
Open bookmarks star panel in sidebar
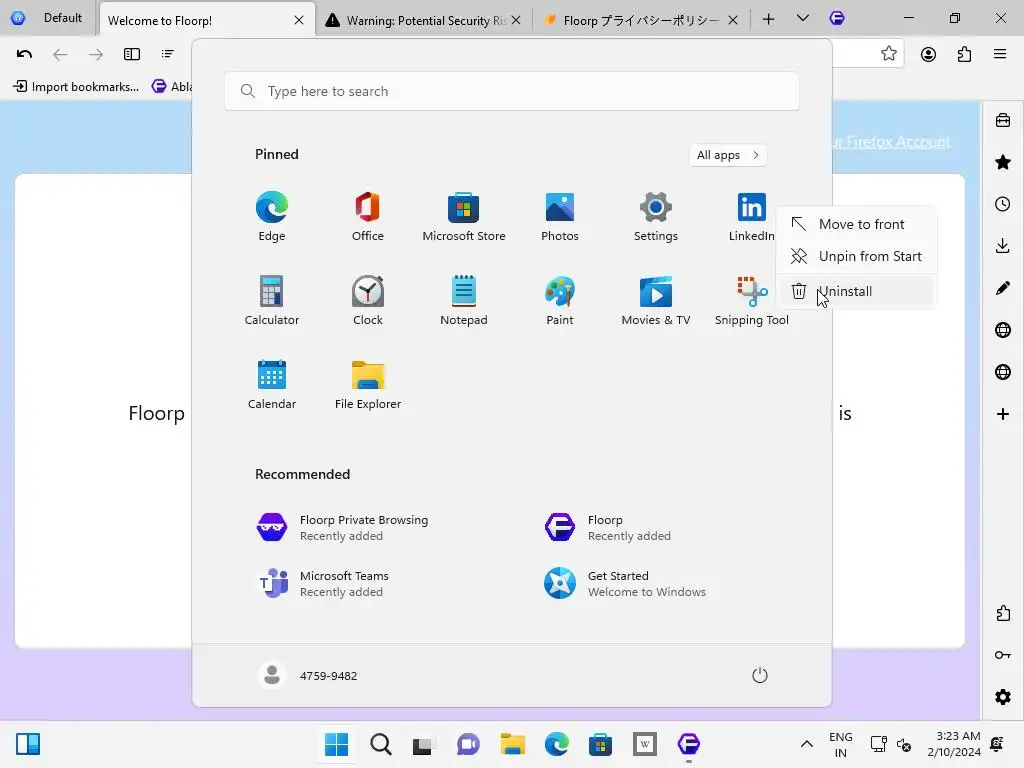(x=1003, y=163)
